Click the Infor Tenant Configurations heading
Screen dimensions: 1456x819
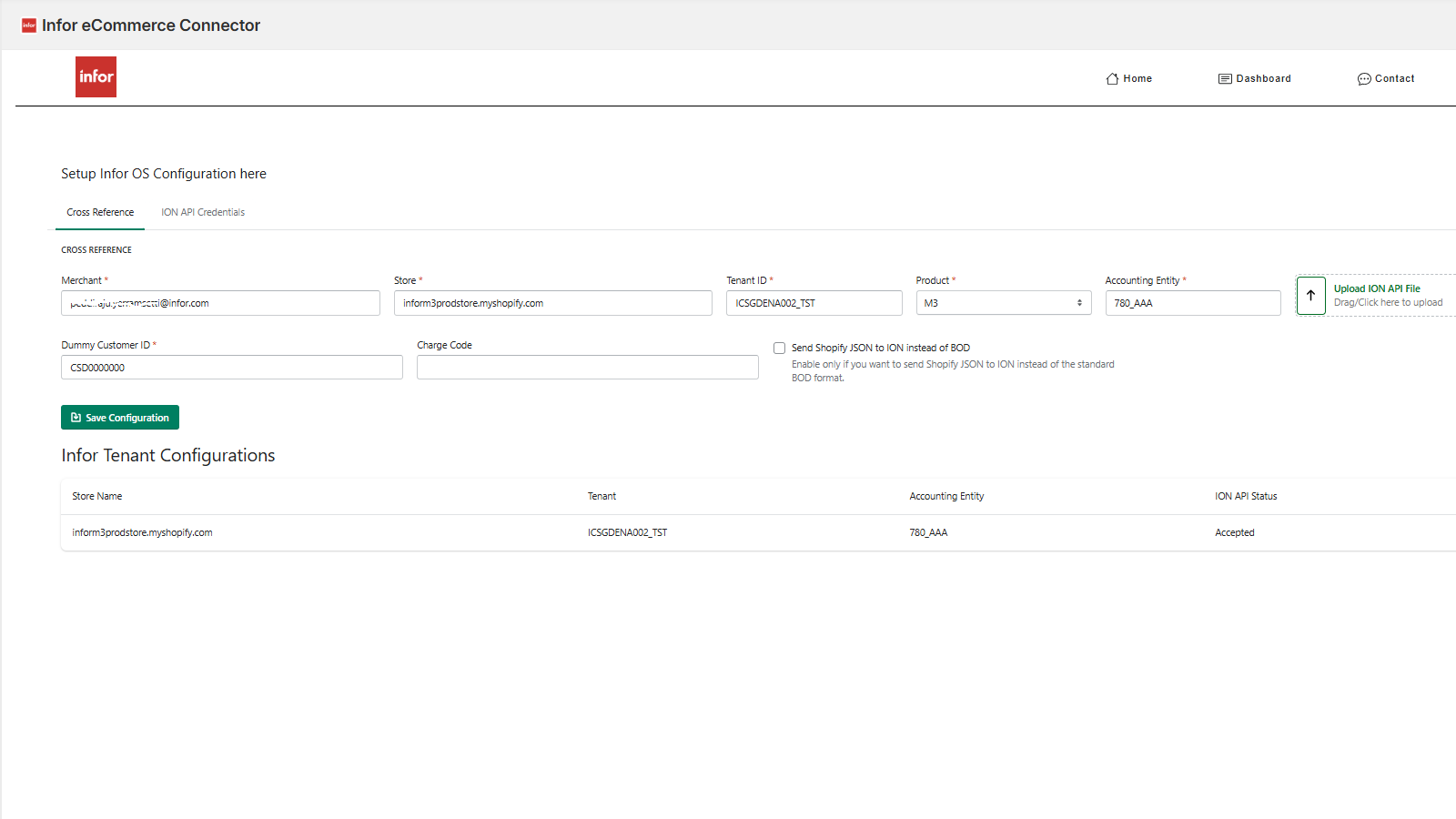click(x=168, y=455)
